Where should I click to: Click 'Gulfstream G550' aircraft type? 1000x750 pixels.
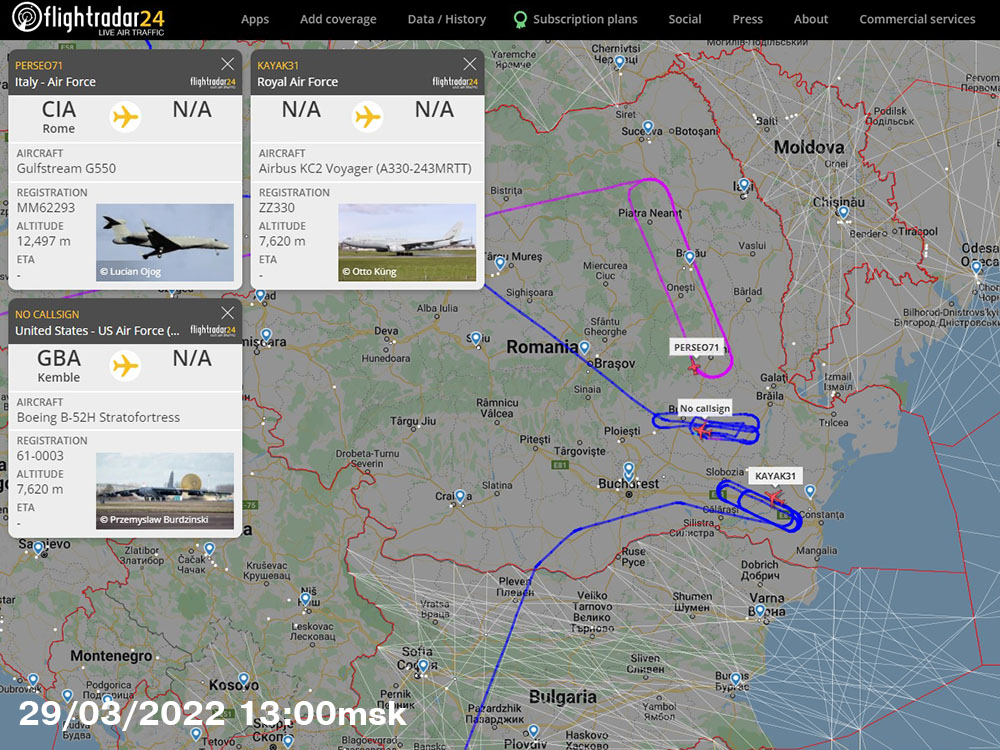(66, 168)
